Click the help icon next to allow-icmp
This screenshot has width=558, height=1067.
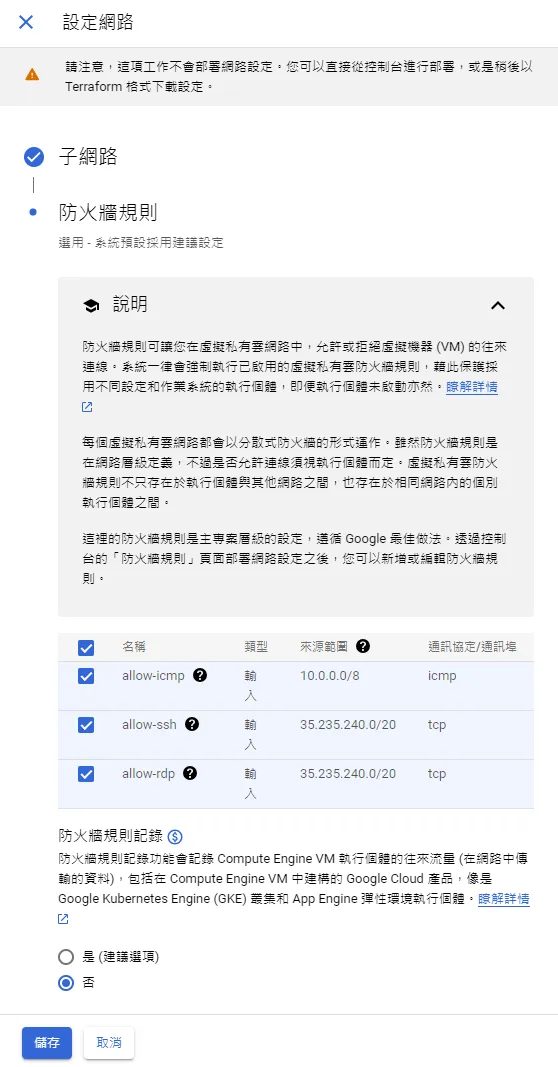pos(199,676)
